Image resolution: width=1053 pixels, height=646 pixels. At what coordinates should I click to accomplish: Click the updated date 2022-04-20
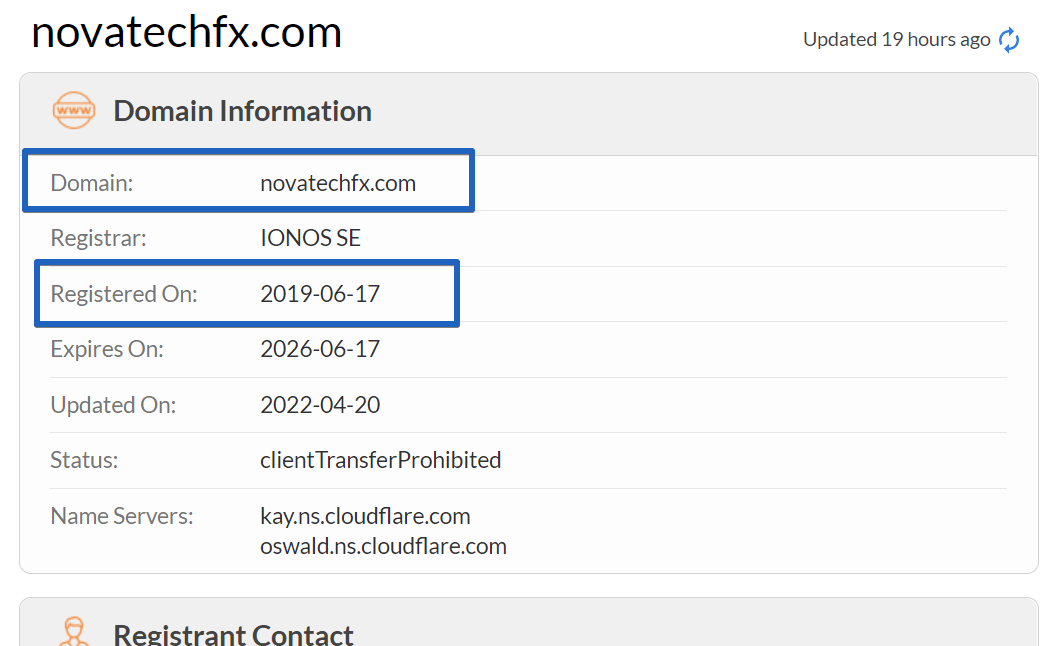(x=320, y=404)
